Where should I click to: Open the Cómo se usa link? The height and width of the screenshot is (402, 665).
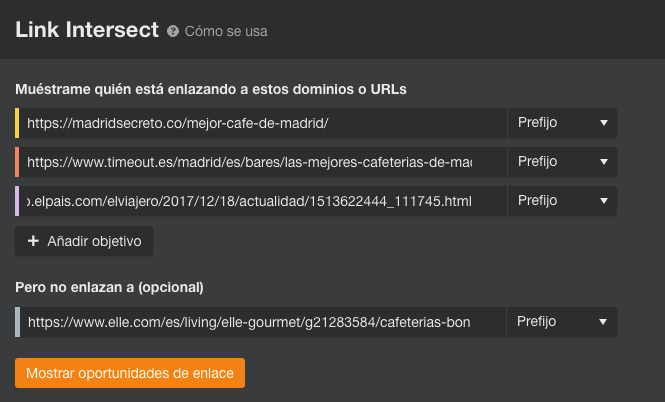(x=226, y=31)
